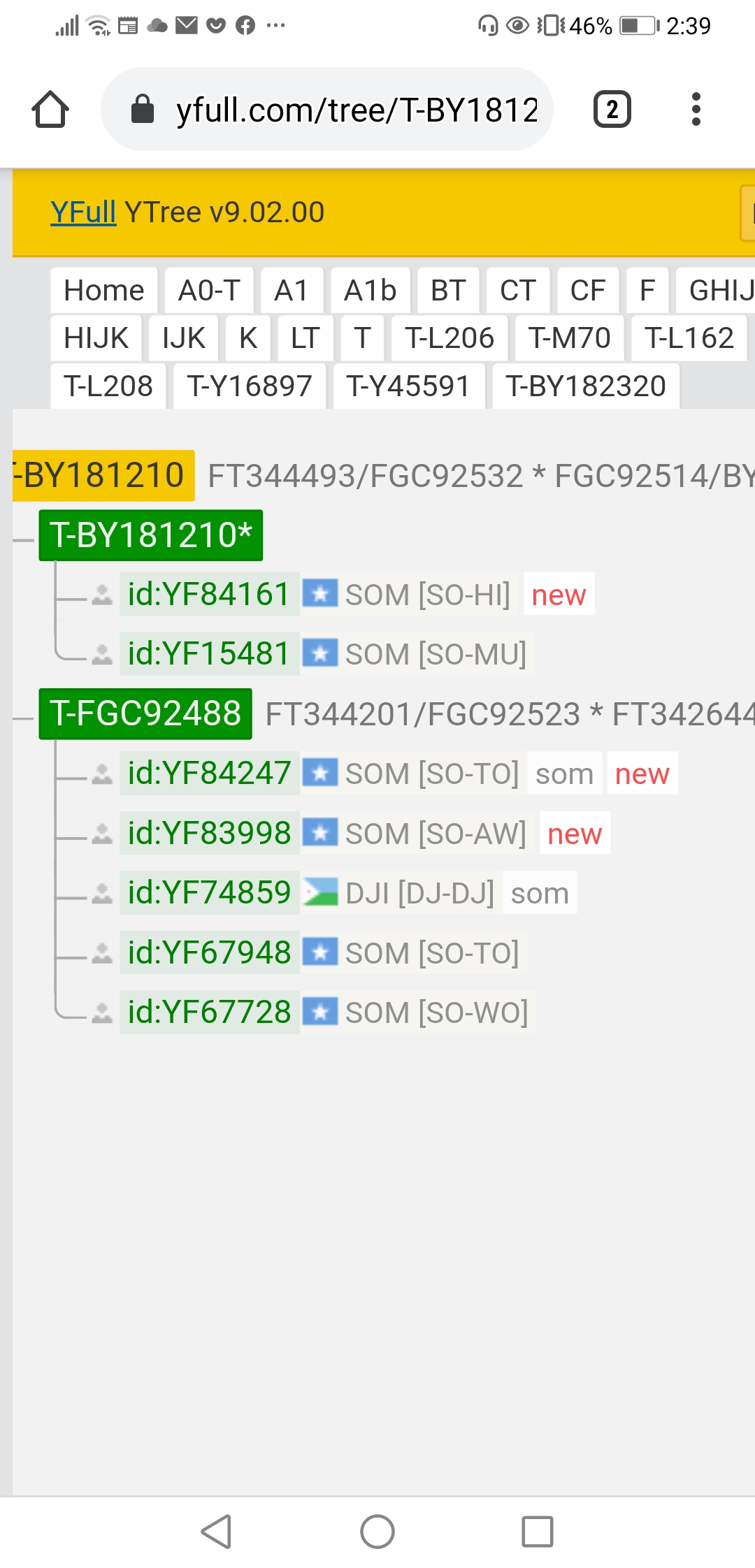Open sample id:YF84247
Image resolution: width=755 pixels, height=1568 pixels.
tap(209, 774)
